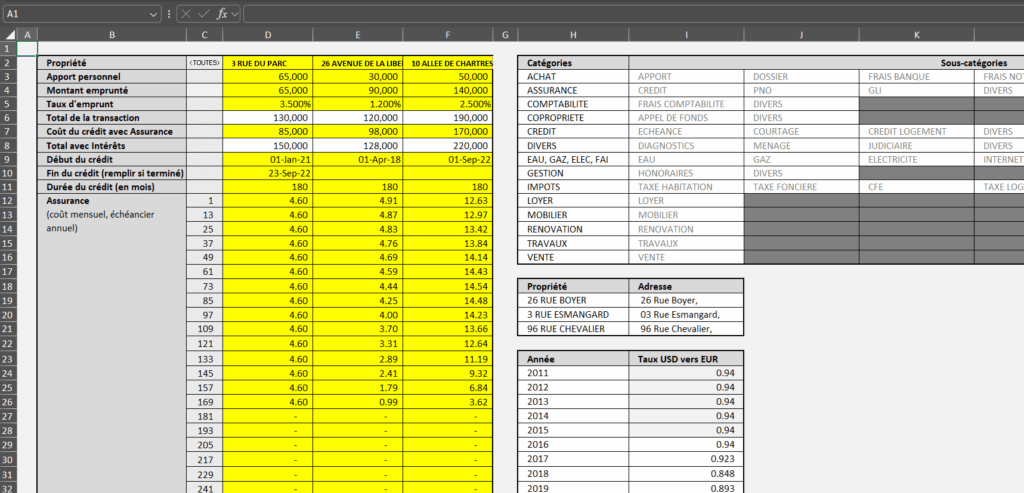Select column D header
Image resolution: width=1024 pixels, height=493 pixels.
pyautogui.click(x=268, y=36)
